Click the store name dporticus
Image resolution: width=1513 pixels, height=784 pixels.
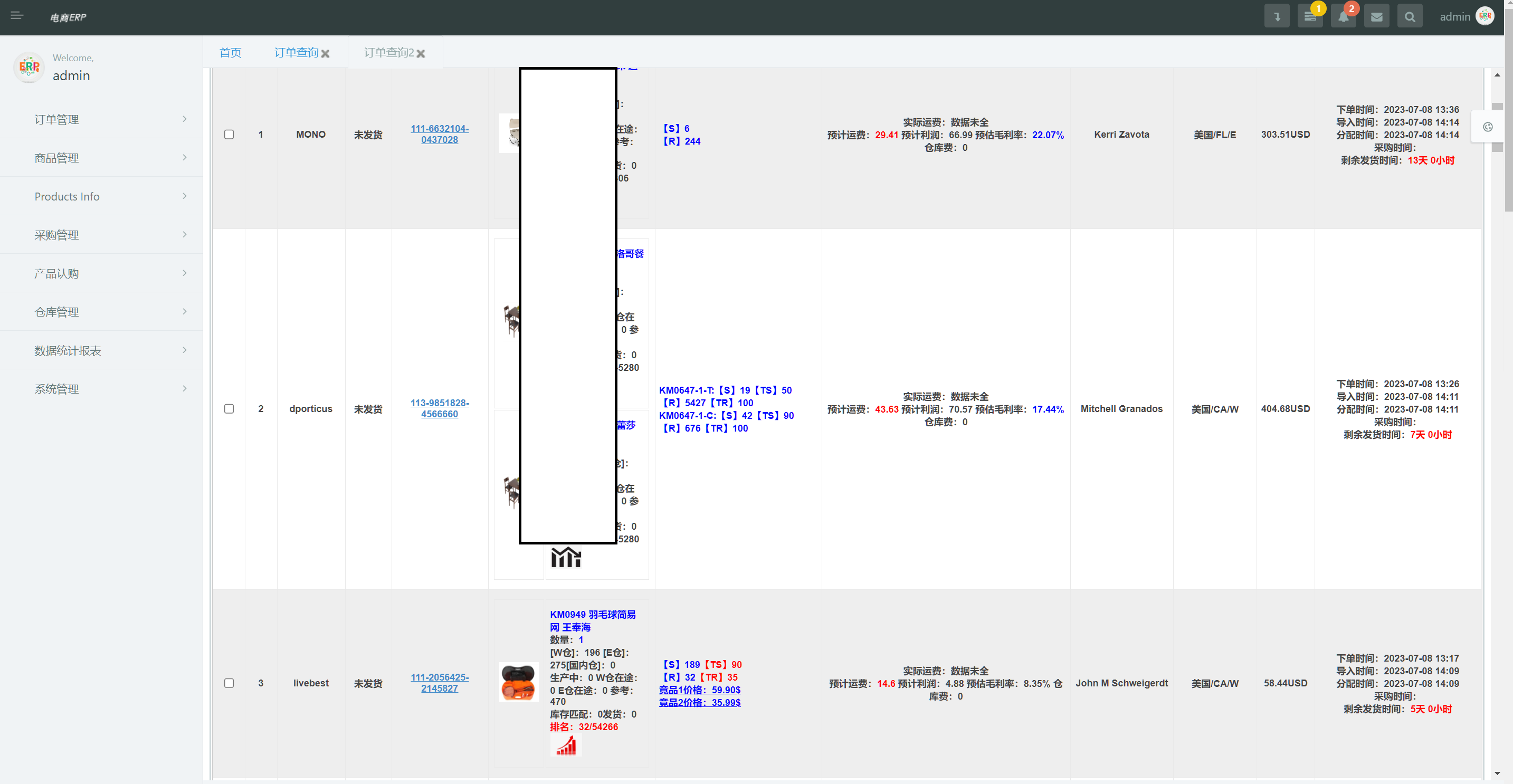tap(311, 408)
